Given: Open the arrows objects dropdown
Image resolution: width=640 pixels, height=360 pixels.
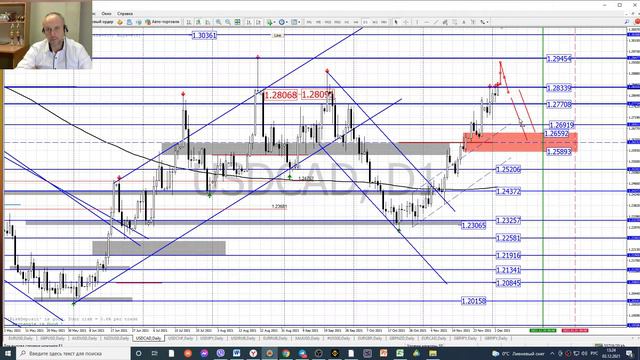Looking at the screenshot, I should [484, 22].
